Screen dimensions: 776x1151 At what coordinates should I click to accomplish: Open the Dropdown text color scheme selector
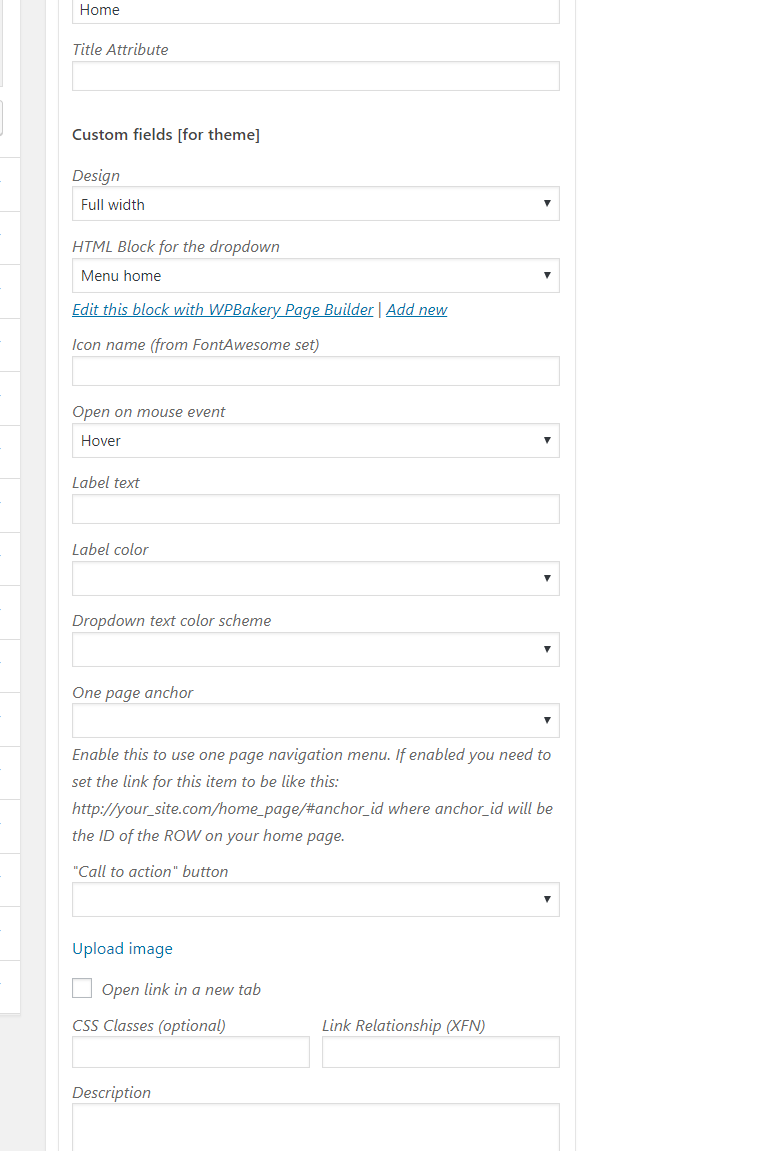pyautogui.click(x=315, y=649)
